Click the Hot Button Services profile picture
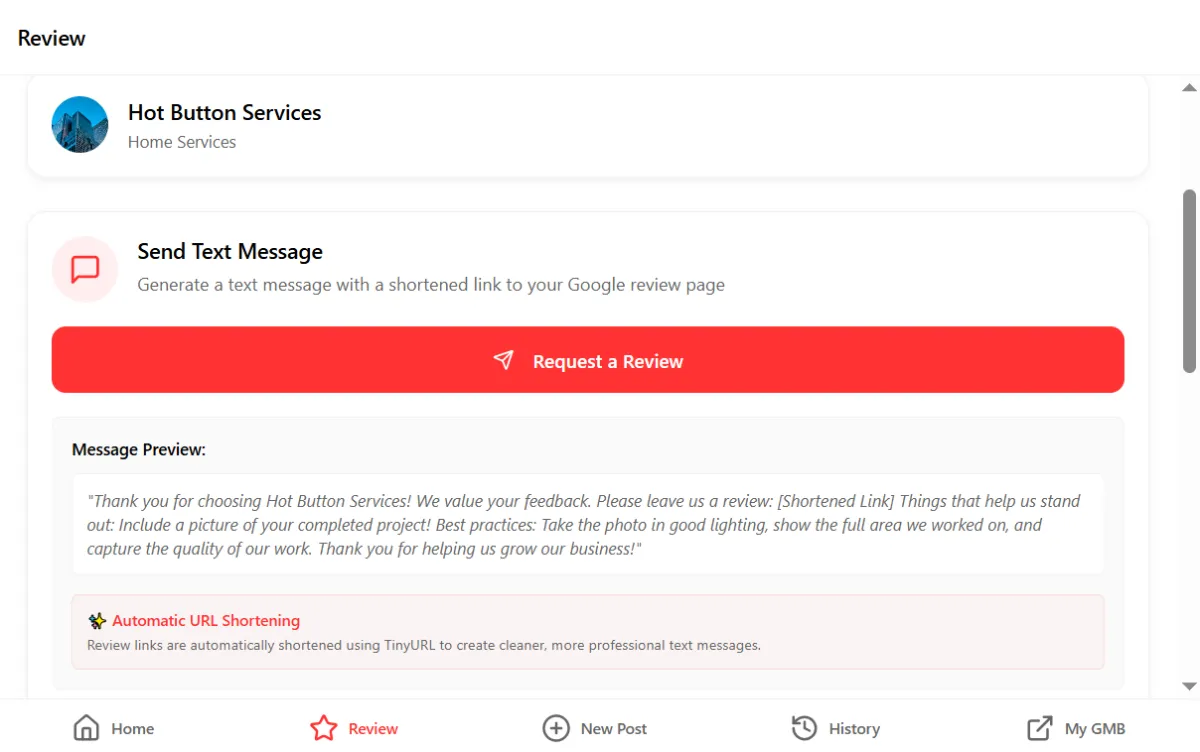This screenshot has height=752, width=1200. 80,124
